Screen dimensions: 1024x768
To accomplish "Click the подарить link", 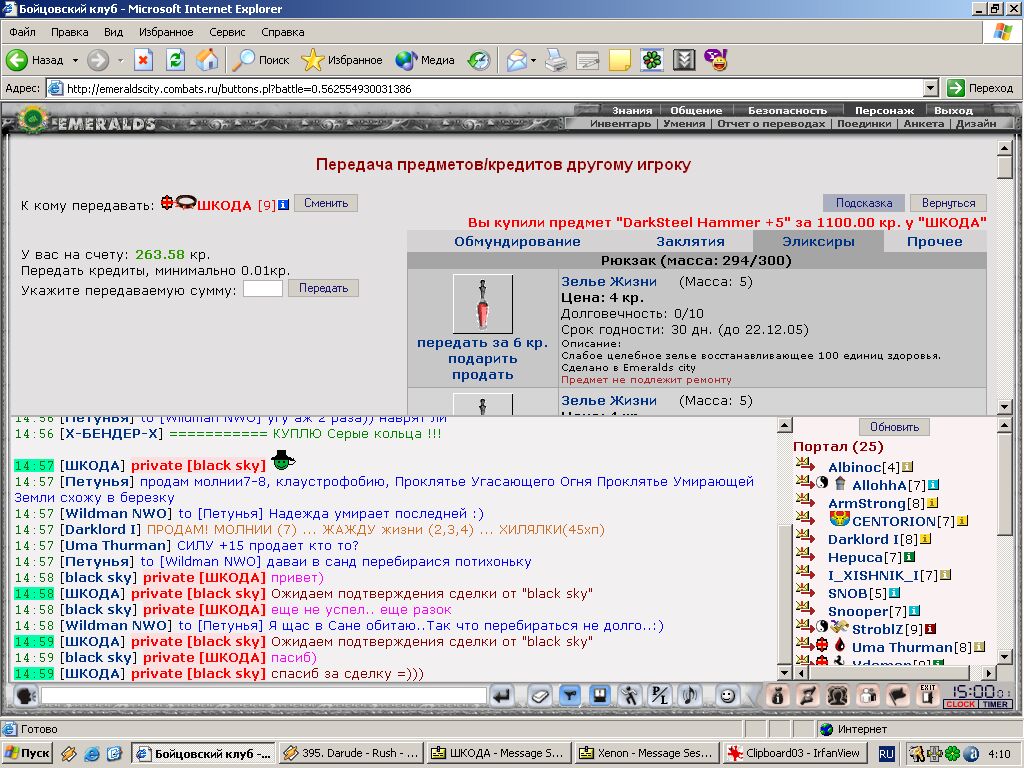I will (482, 359).
